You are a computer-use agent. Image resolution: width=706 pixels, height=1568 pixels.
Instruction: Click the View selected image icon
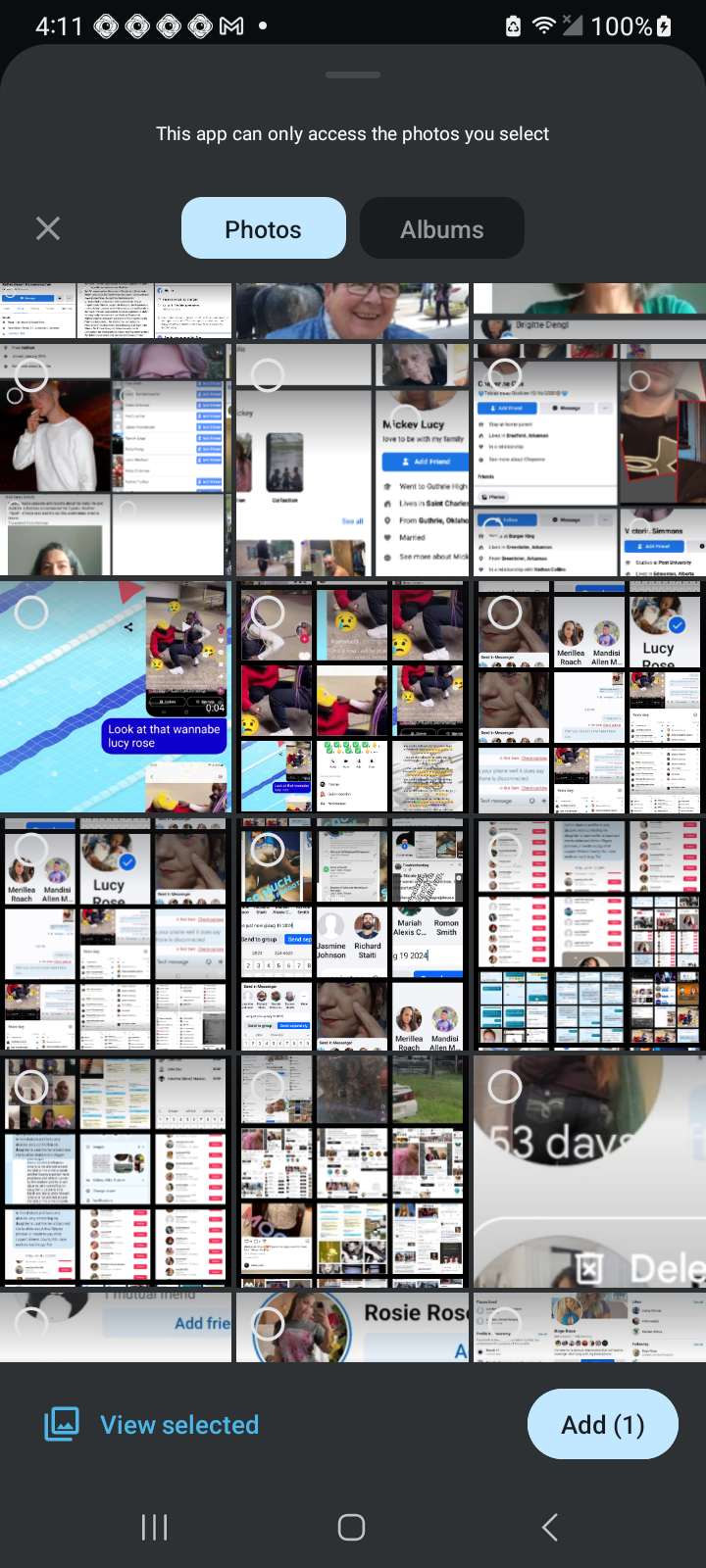(62, 1425)
